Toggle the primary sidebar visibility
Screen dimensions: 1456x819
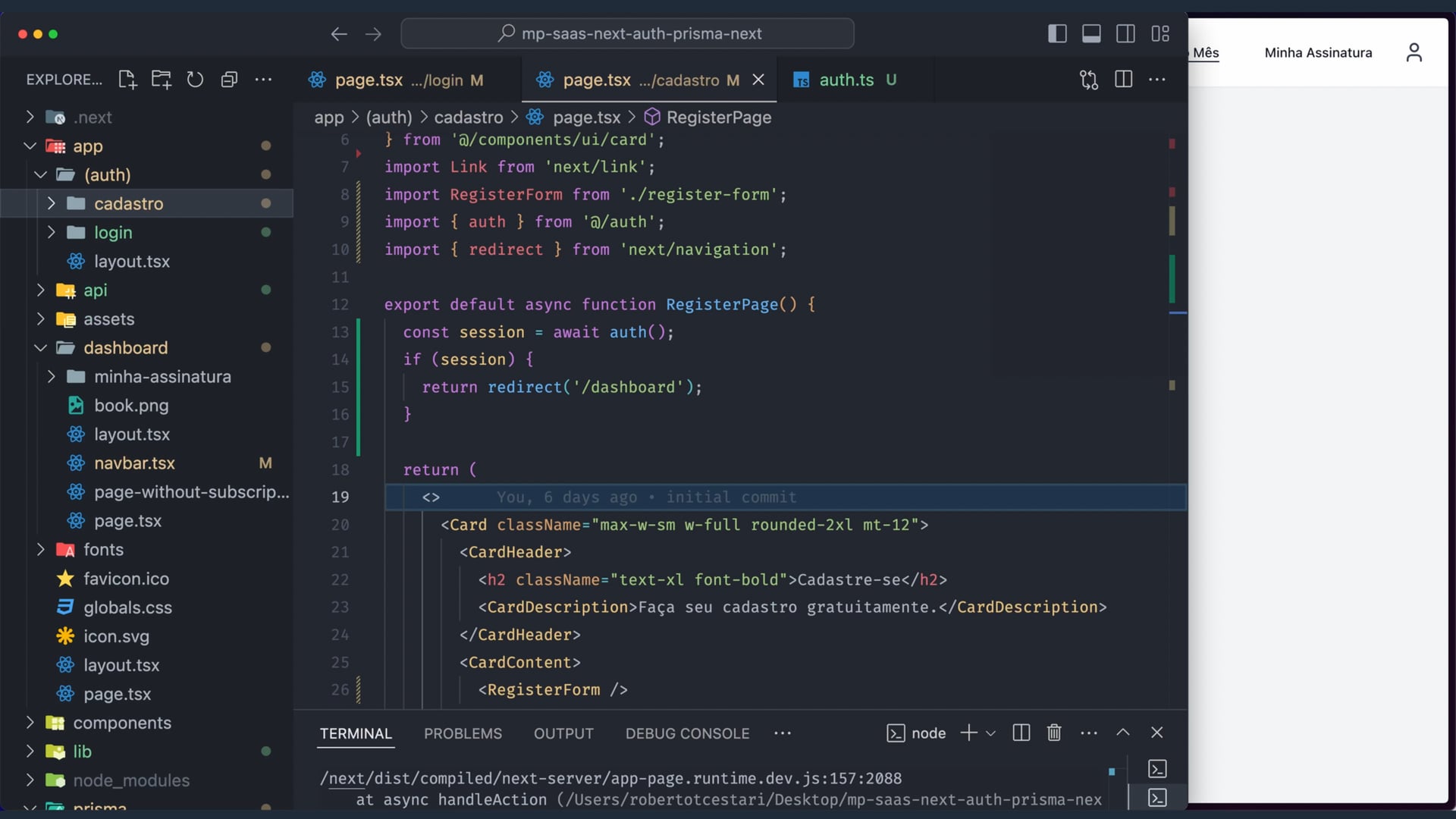(x=1057, y=33)
